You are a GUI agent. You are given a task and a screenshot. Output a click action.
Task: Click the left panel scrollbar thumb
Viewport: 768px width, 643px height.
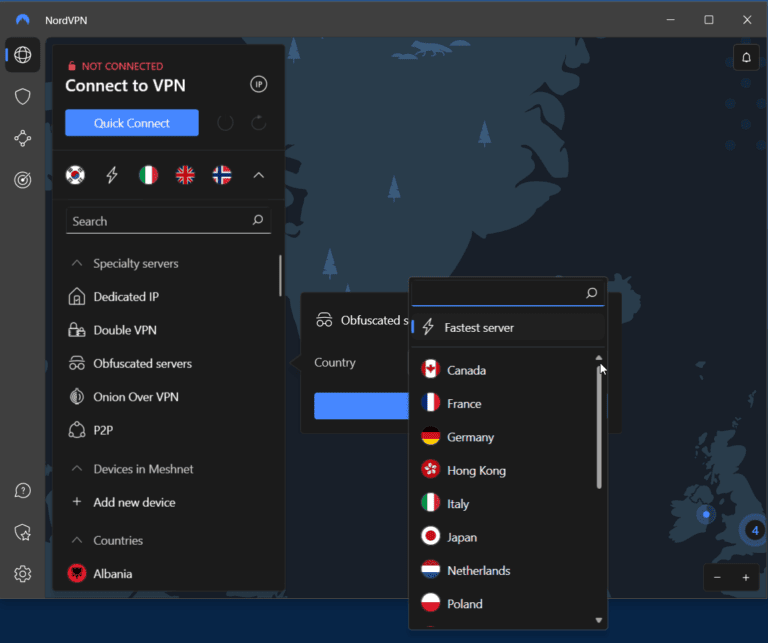tap(280, 275)
